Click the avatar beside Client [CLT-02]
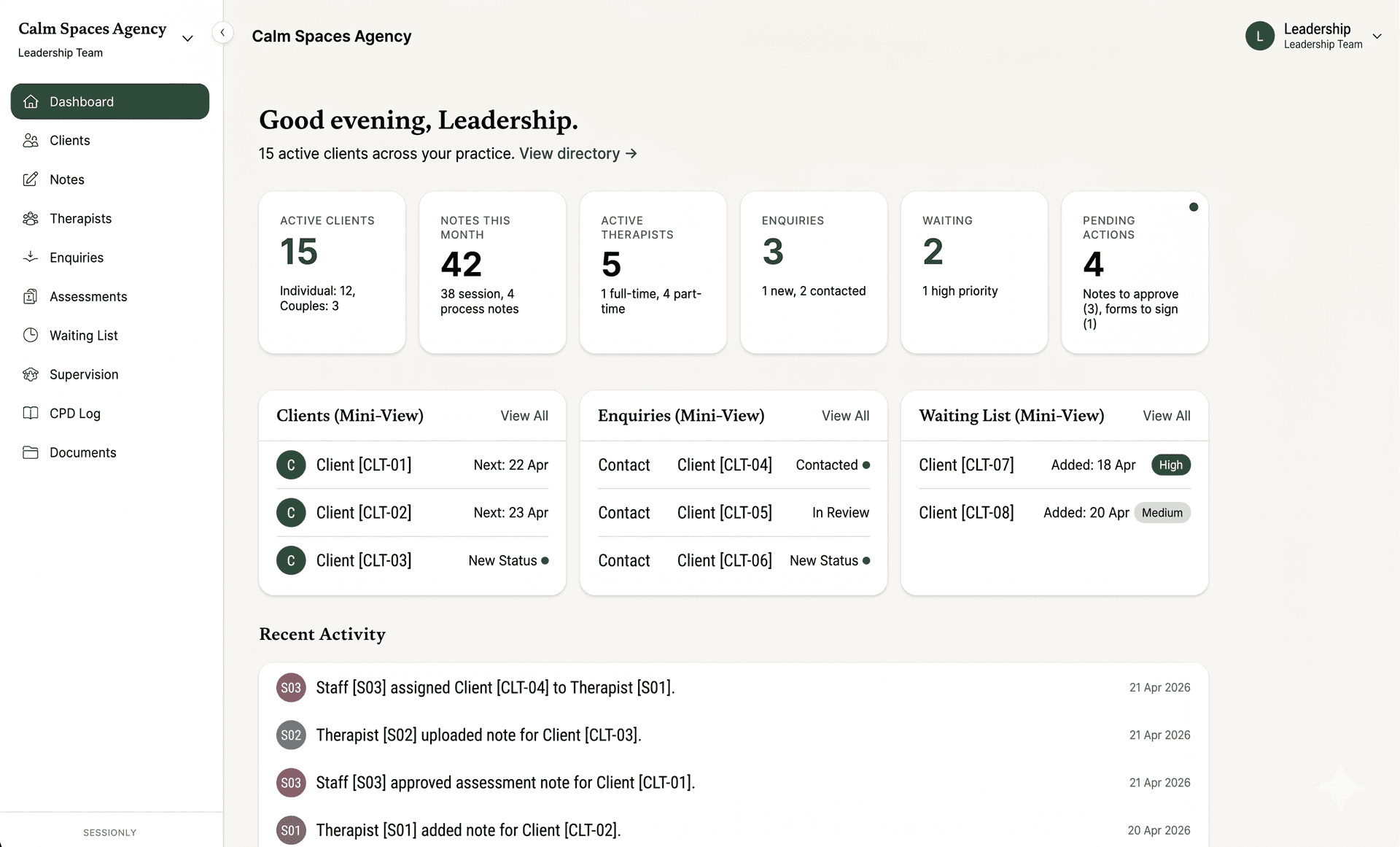The width and height of the screenshot is (1400, 847). coord(291,513)
